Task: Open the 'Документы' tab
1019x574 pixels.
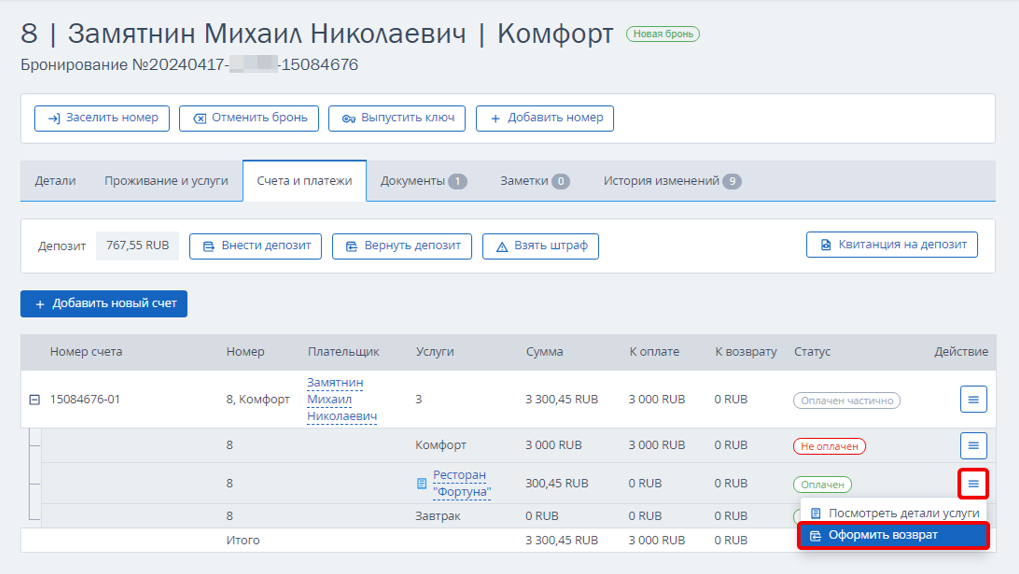Action: [x=423, y=181]
